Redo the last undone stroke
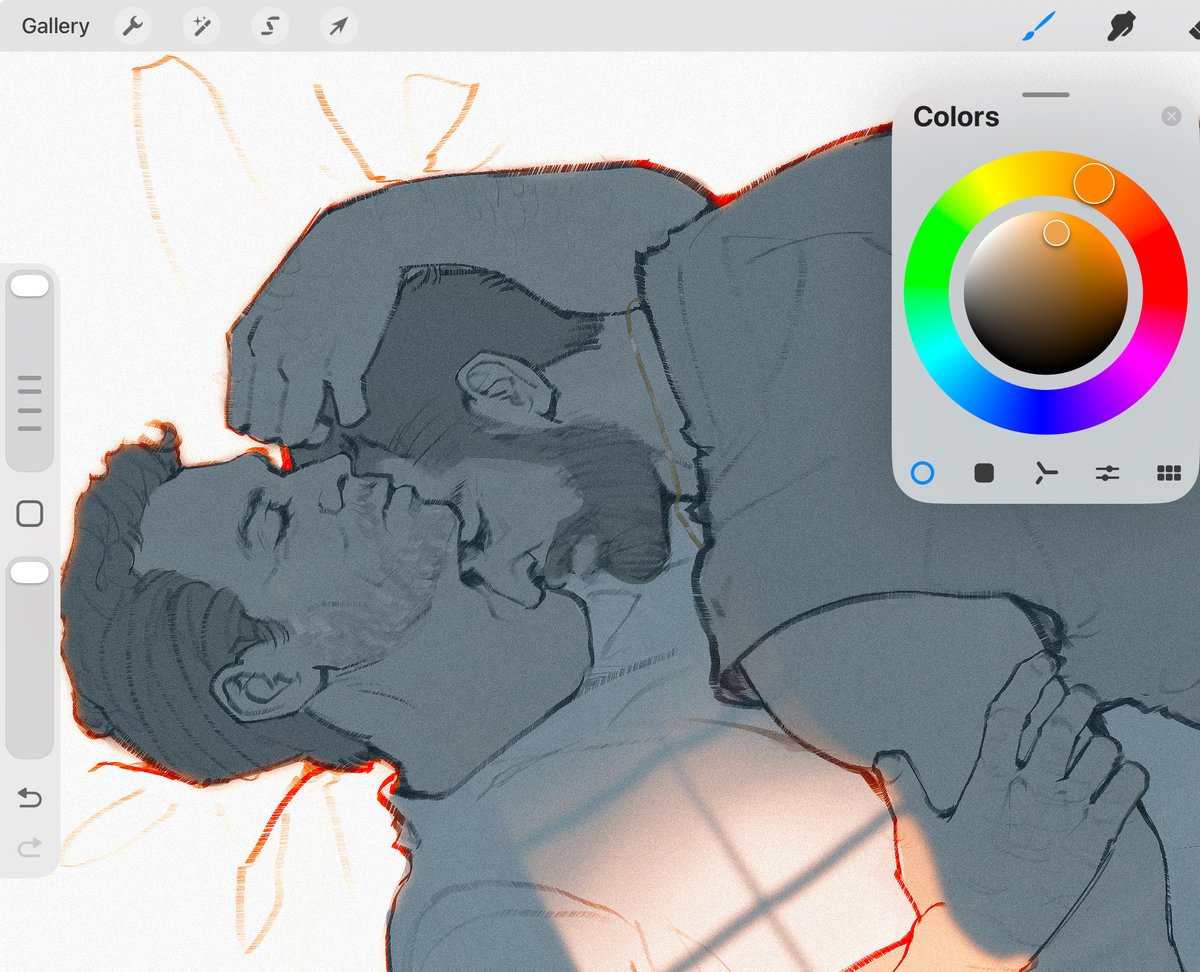 coord(30,849)
